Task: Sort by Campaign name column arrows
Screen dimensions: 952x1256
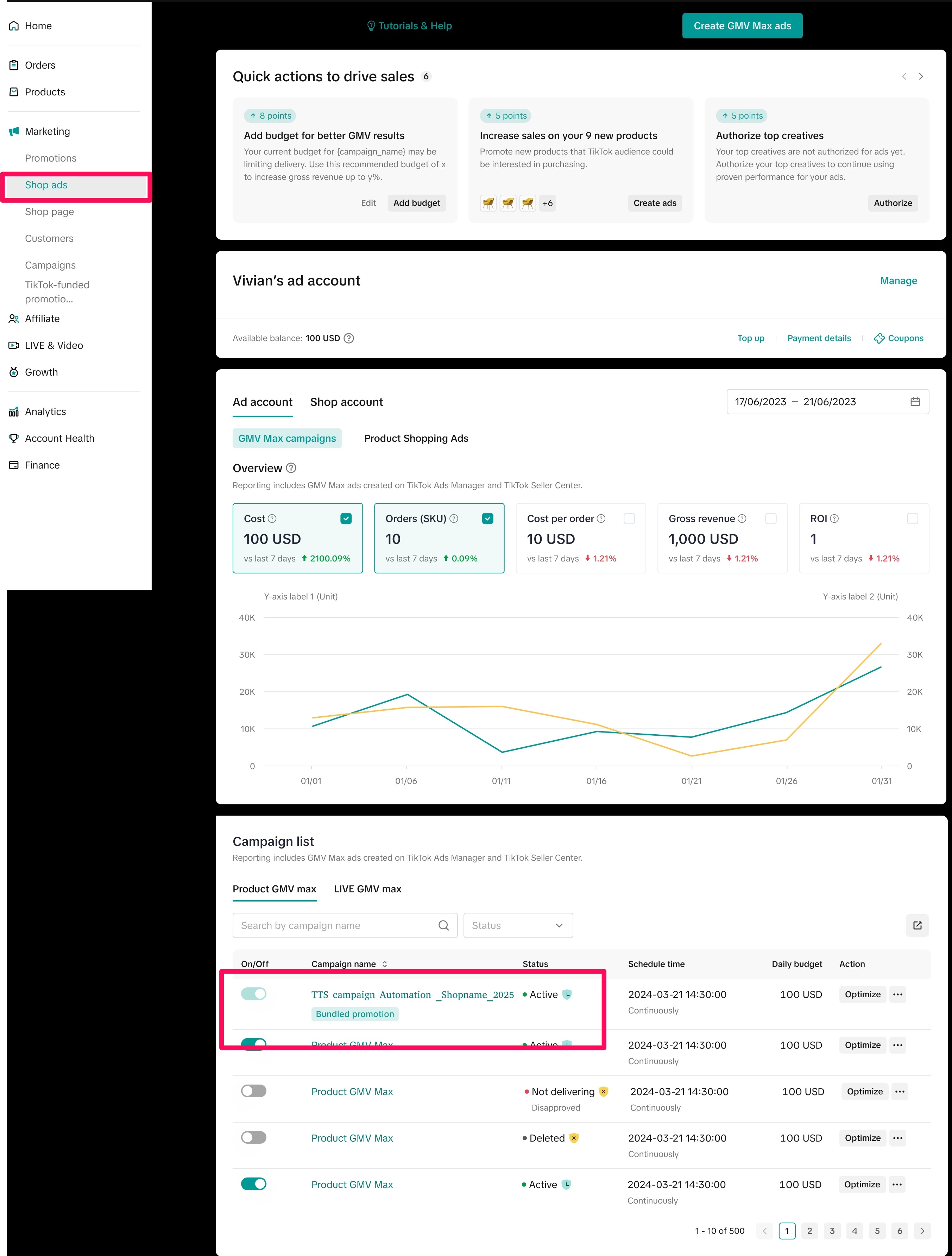Action: (x=384, y=963)
